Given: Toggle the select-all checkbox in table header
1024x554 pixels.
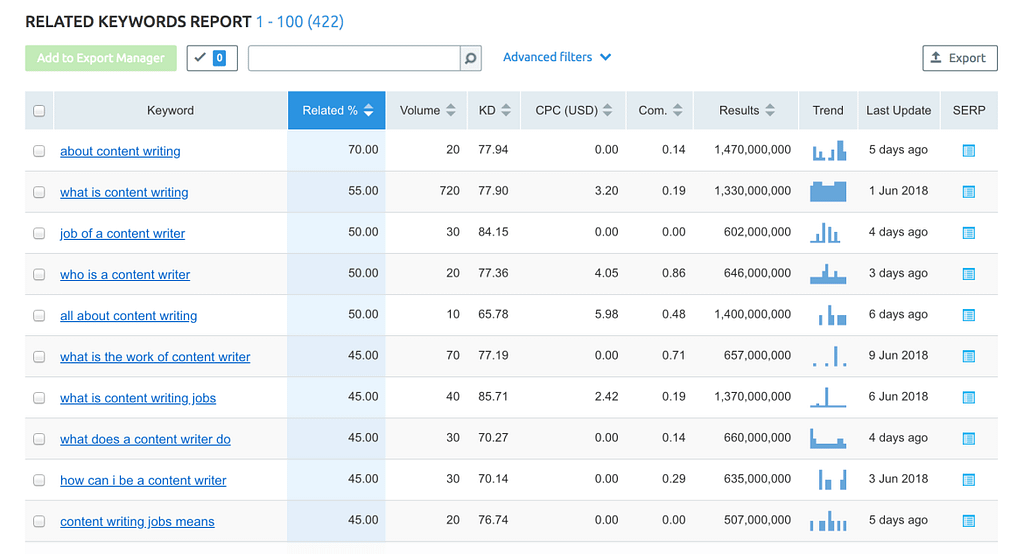Looking at the screenshot, I should (39, 111).
